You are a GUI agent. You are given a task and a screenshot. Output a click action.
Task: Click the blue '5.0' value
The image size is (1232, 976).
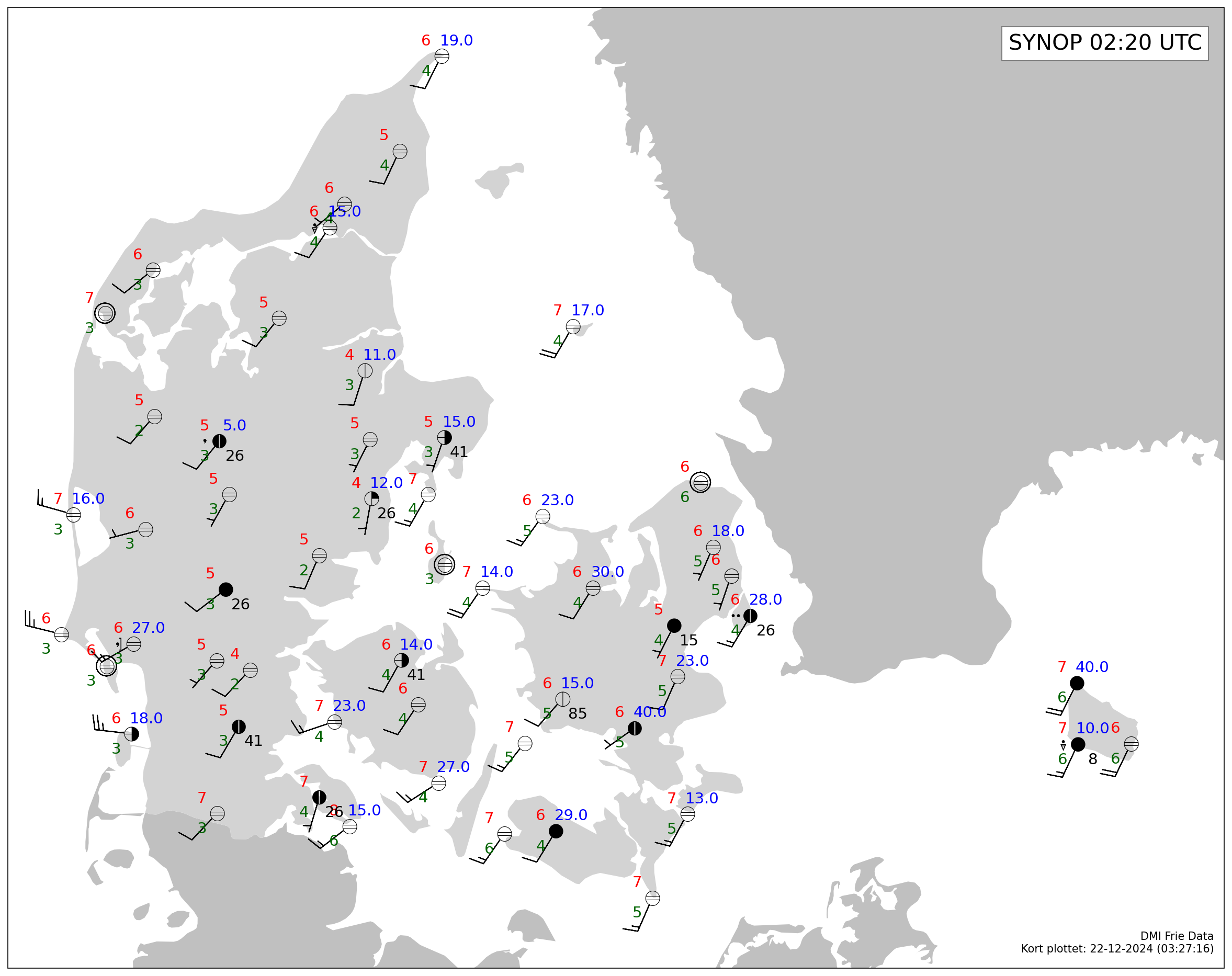pos(234,426)
